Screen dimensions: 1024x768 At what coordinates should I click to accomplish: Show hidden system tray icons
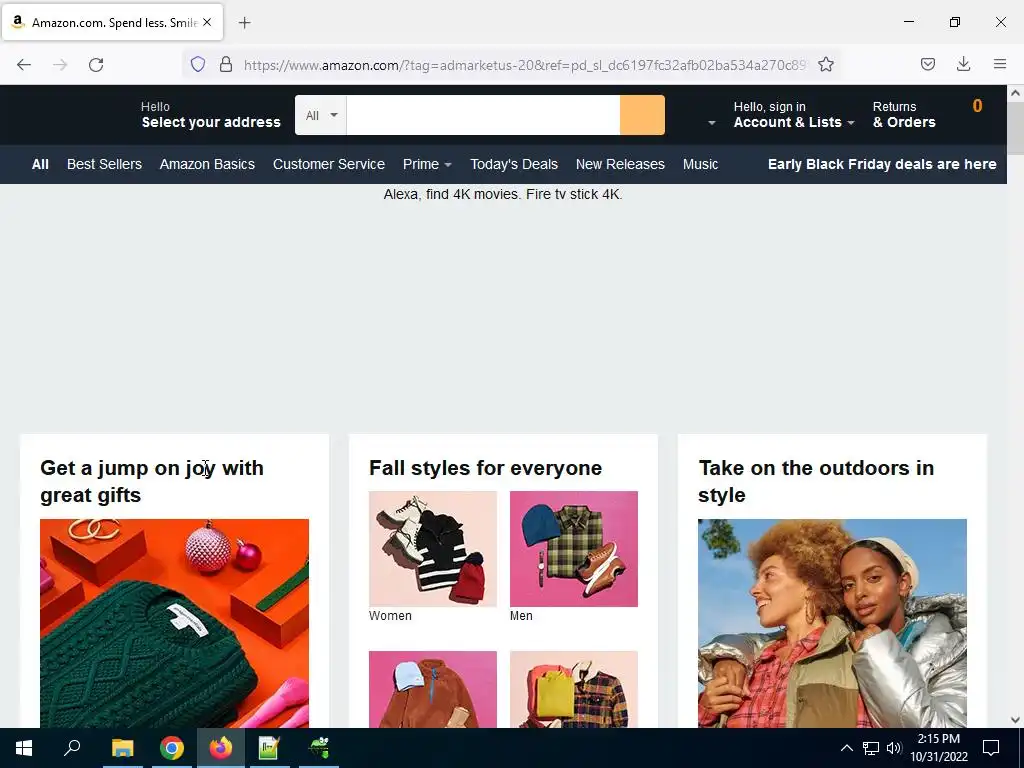tap(846, 748)
